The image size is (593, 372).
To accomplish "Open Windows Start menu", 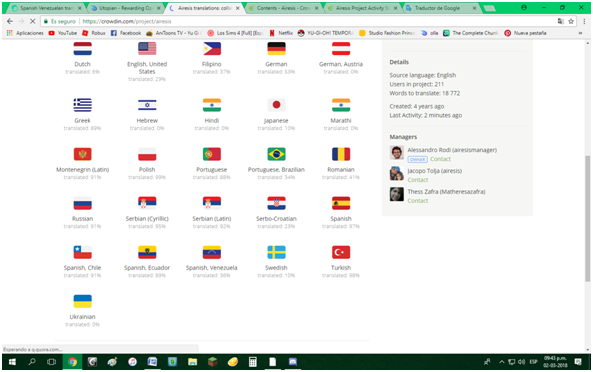I will [x=12, y=362].
